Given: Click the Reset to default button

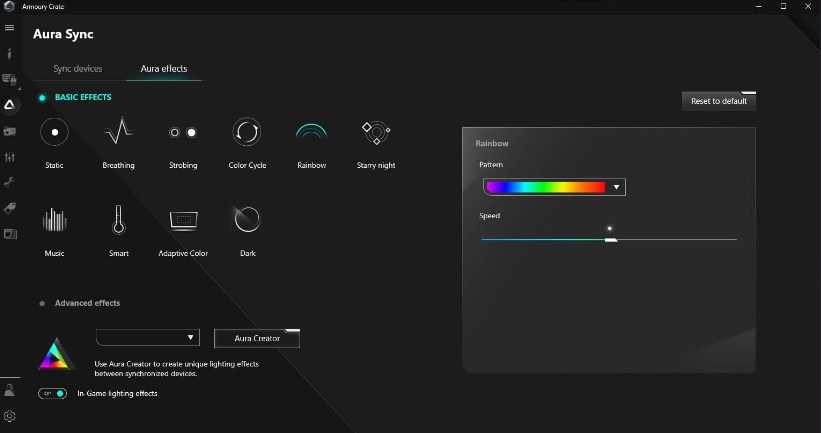Looking at the screenshot, I should (718, 101).
